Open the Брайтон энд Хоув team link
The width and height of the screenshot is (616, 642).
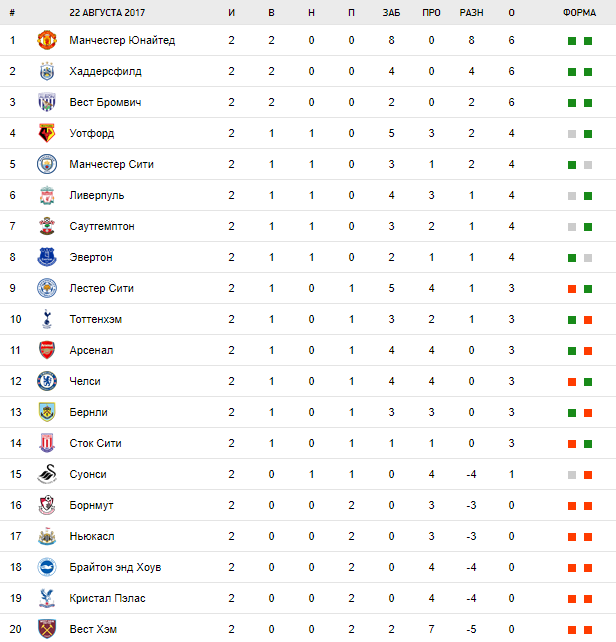click(x=115, y=567)
